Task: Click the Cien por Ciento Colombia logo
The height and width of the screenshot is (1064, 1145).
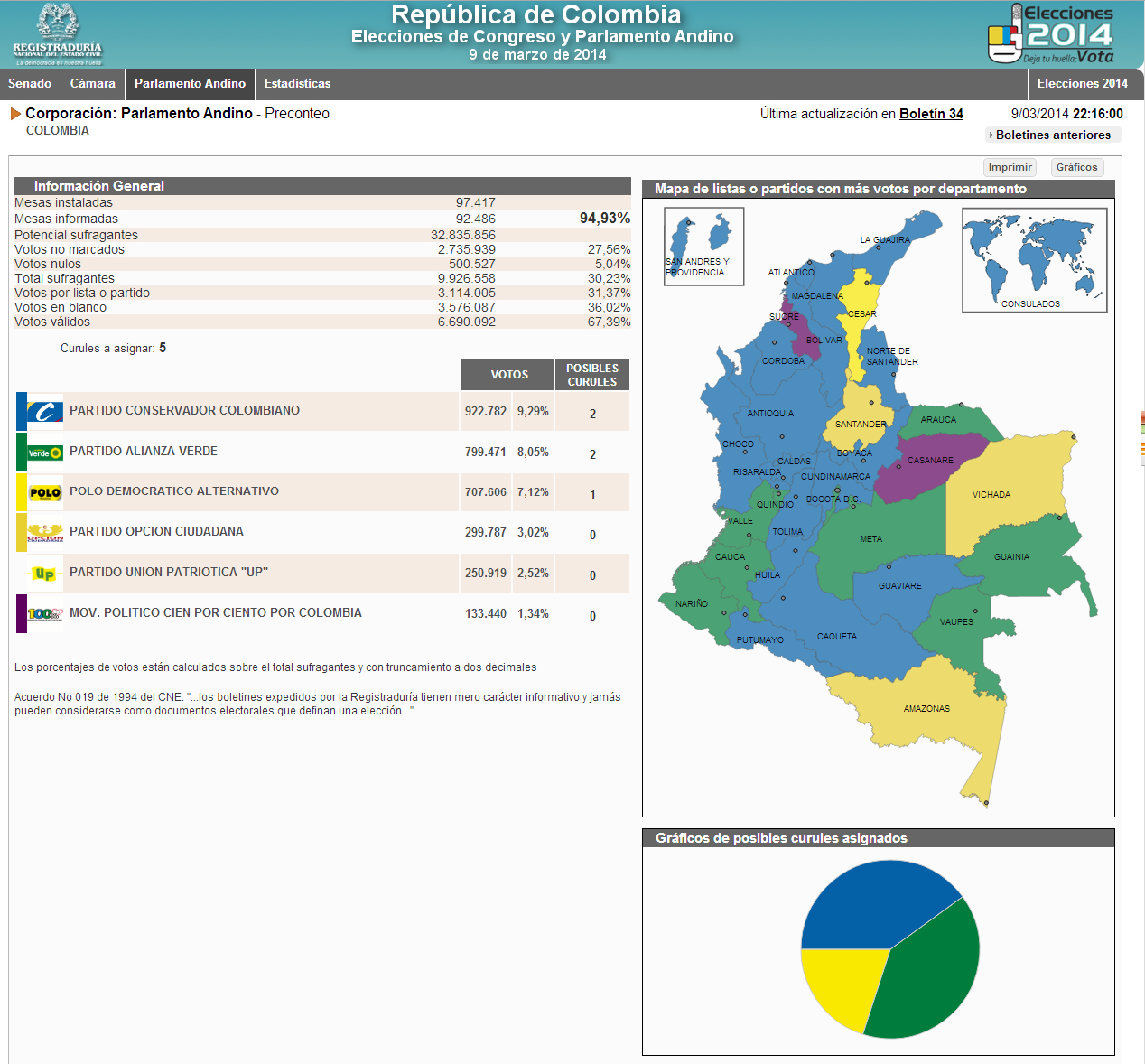Action: (44, 614)
